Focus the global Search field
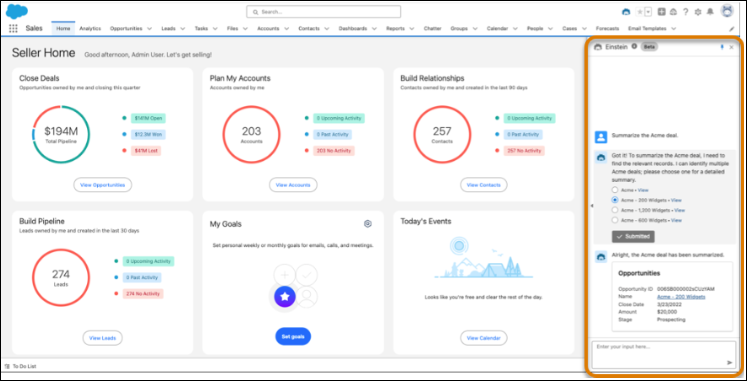This screenshot has height=381, width=747. click(323, 11)
